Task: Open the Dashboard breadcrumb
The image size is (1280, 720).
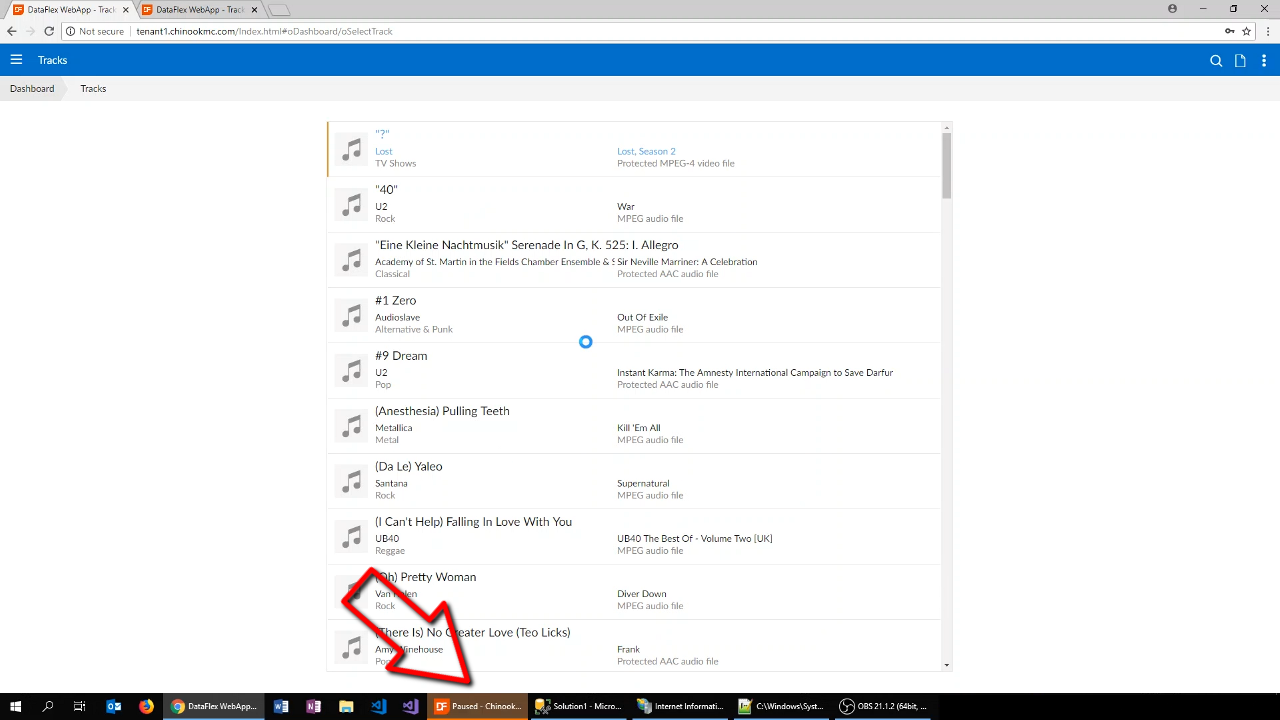Action: (32, 89)
